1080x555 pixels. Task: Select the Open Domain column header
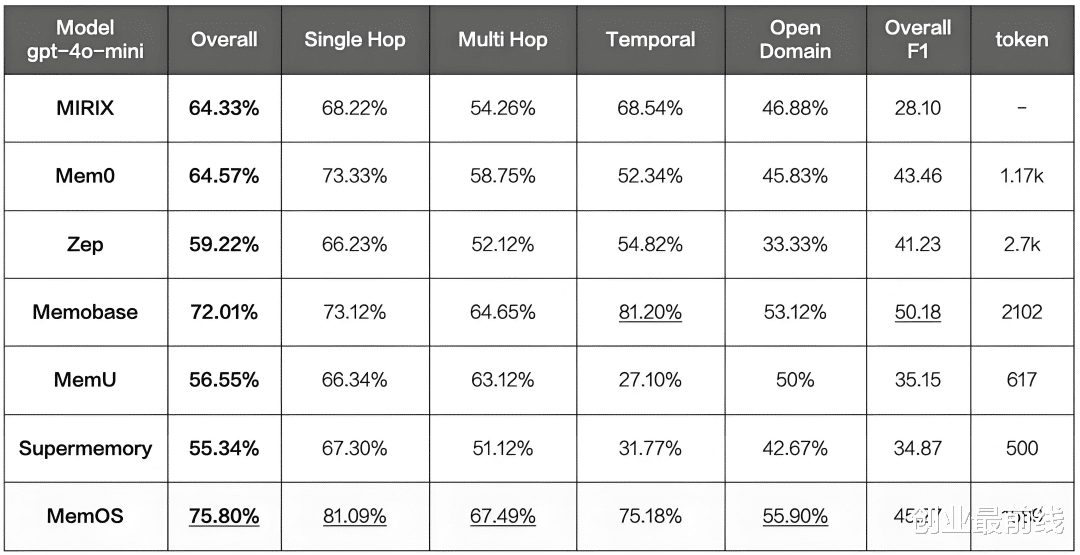795,40
